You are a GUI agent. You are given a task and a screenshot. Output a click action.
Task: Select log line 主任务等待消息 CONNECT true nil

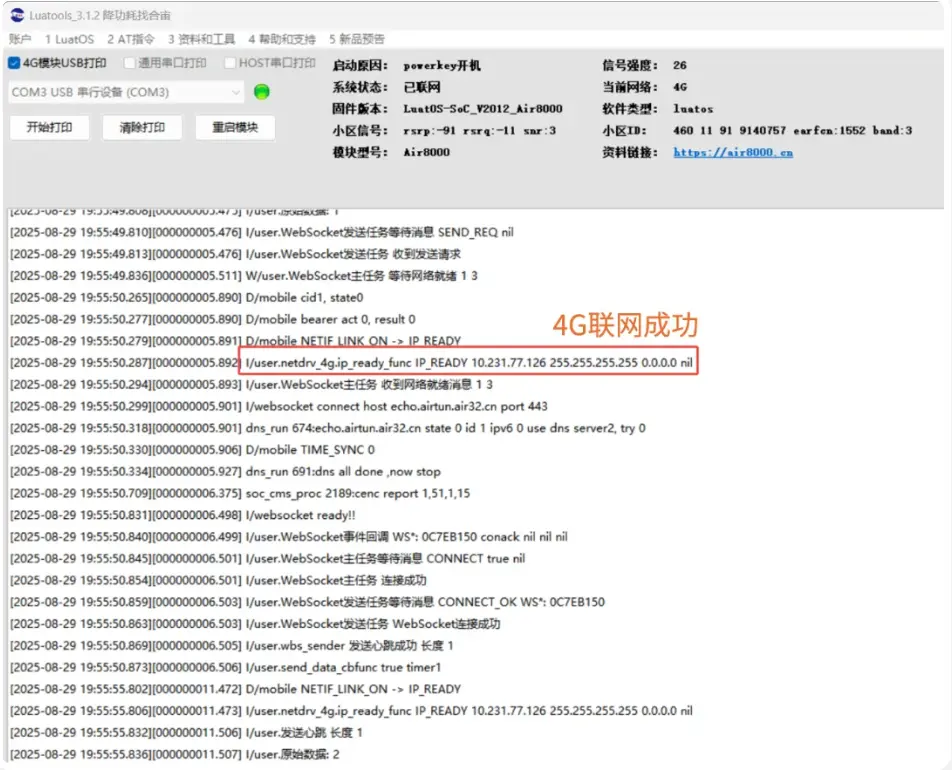268,559
